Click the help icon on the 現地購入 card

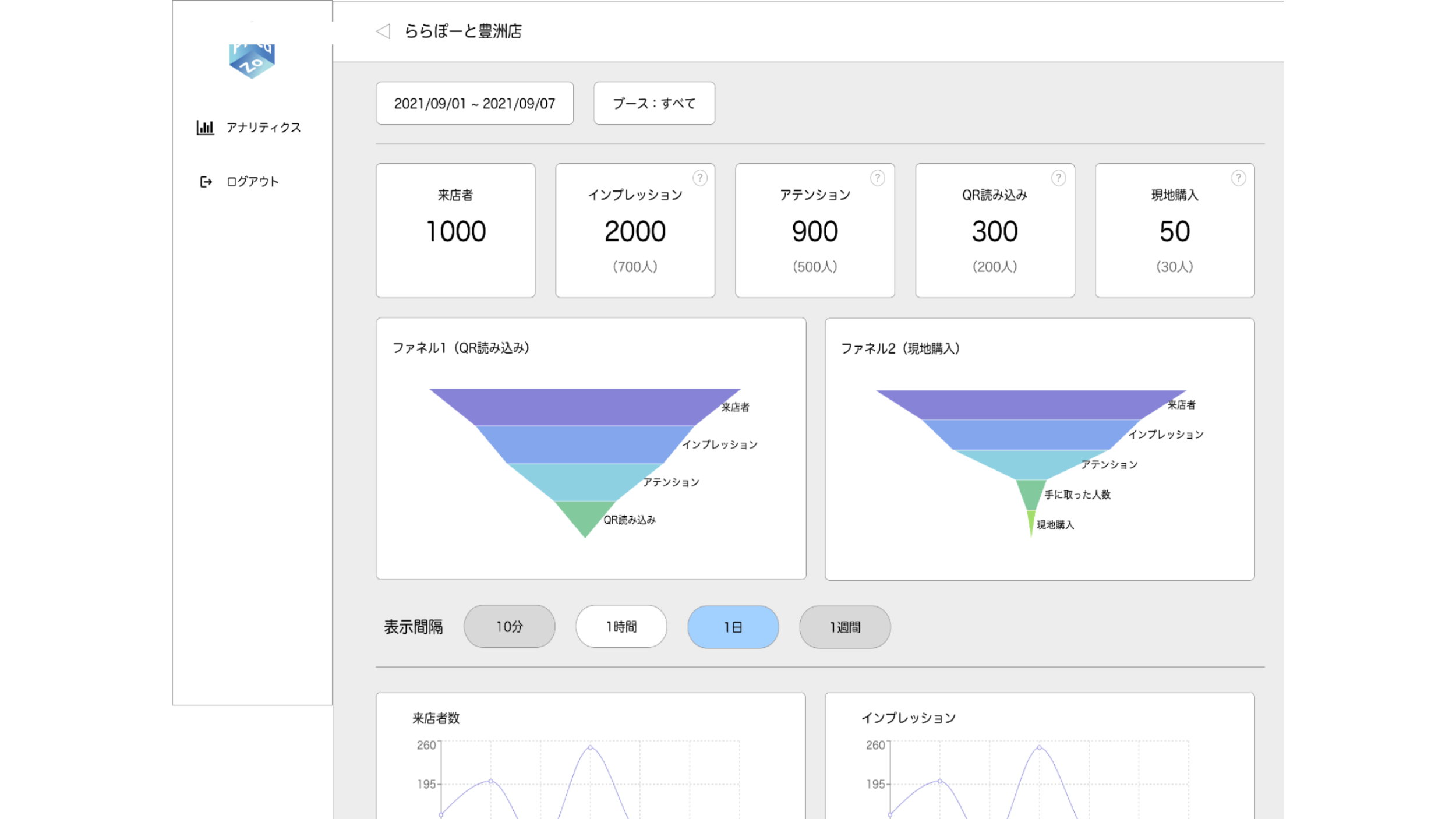point(1238,178)
